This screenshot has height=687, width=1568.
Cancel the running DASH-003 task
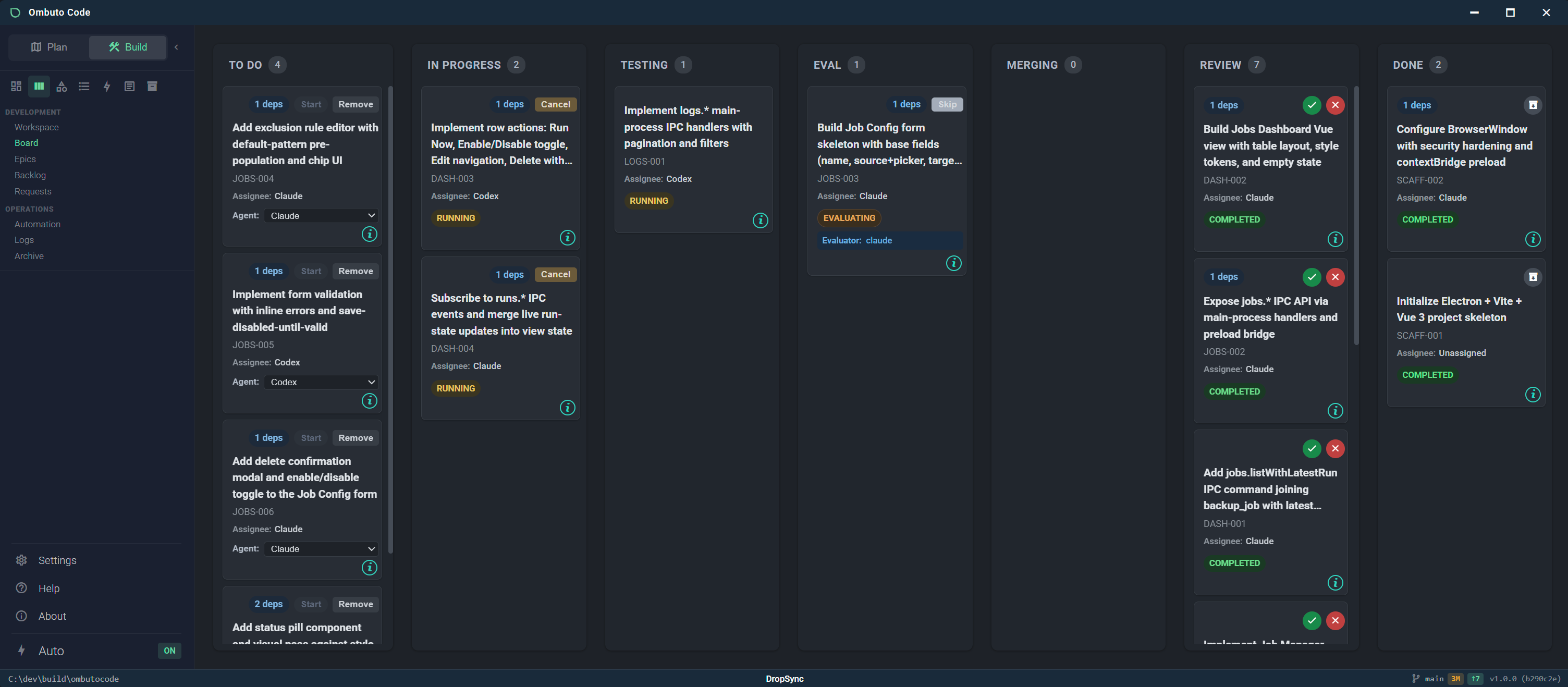coord(555,104)
